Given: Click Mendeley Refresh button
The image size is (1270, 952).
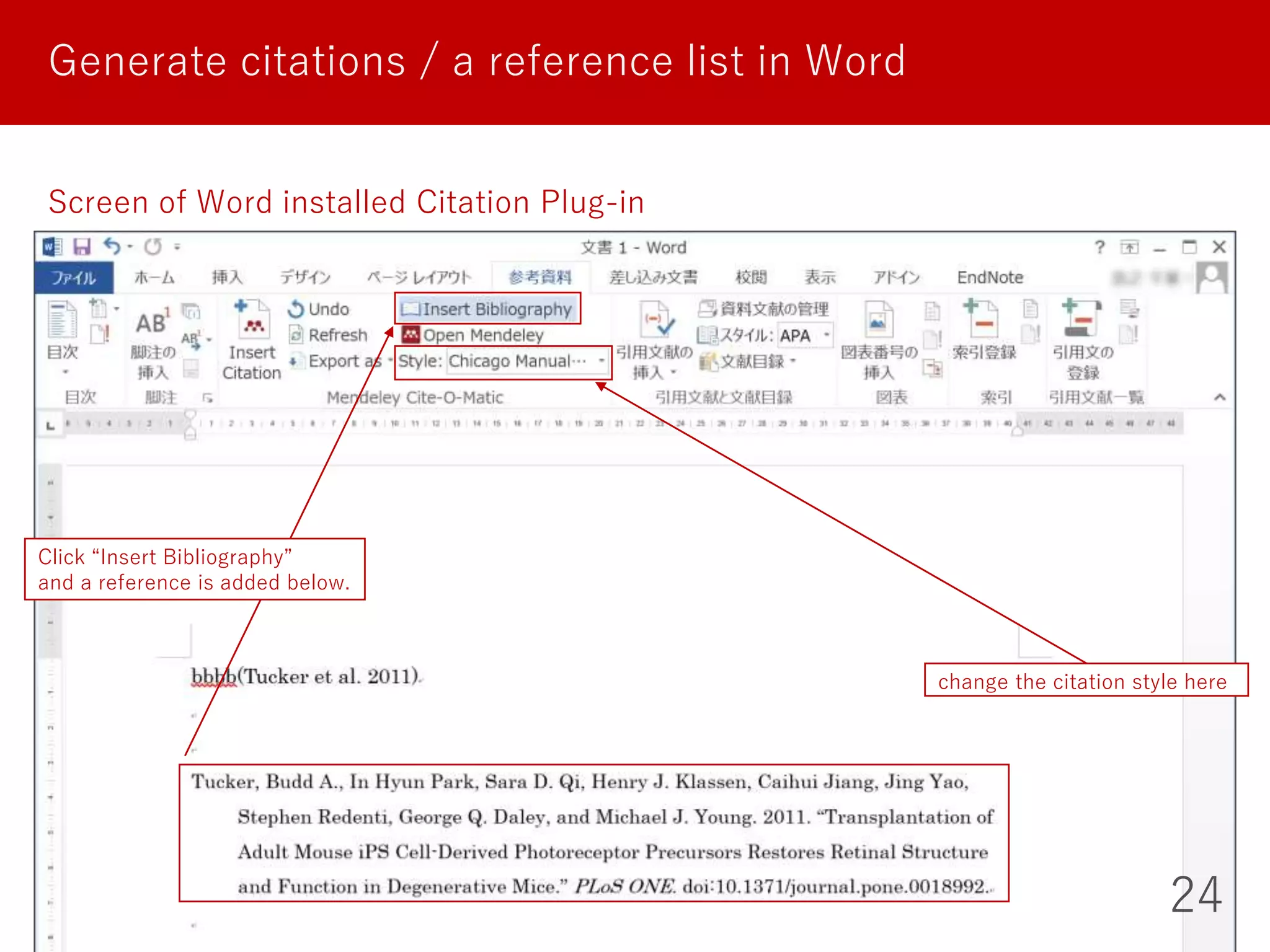Looking at the screenshot, I should (328, 335).
